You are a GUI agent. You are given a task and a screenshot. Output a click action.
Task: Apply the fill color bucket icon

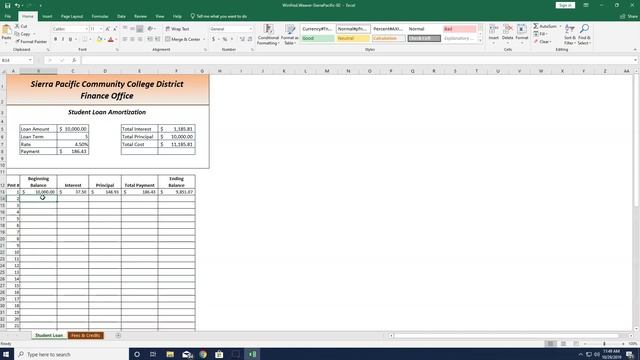99,39
